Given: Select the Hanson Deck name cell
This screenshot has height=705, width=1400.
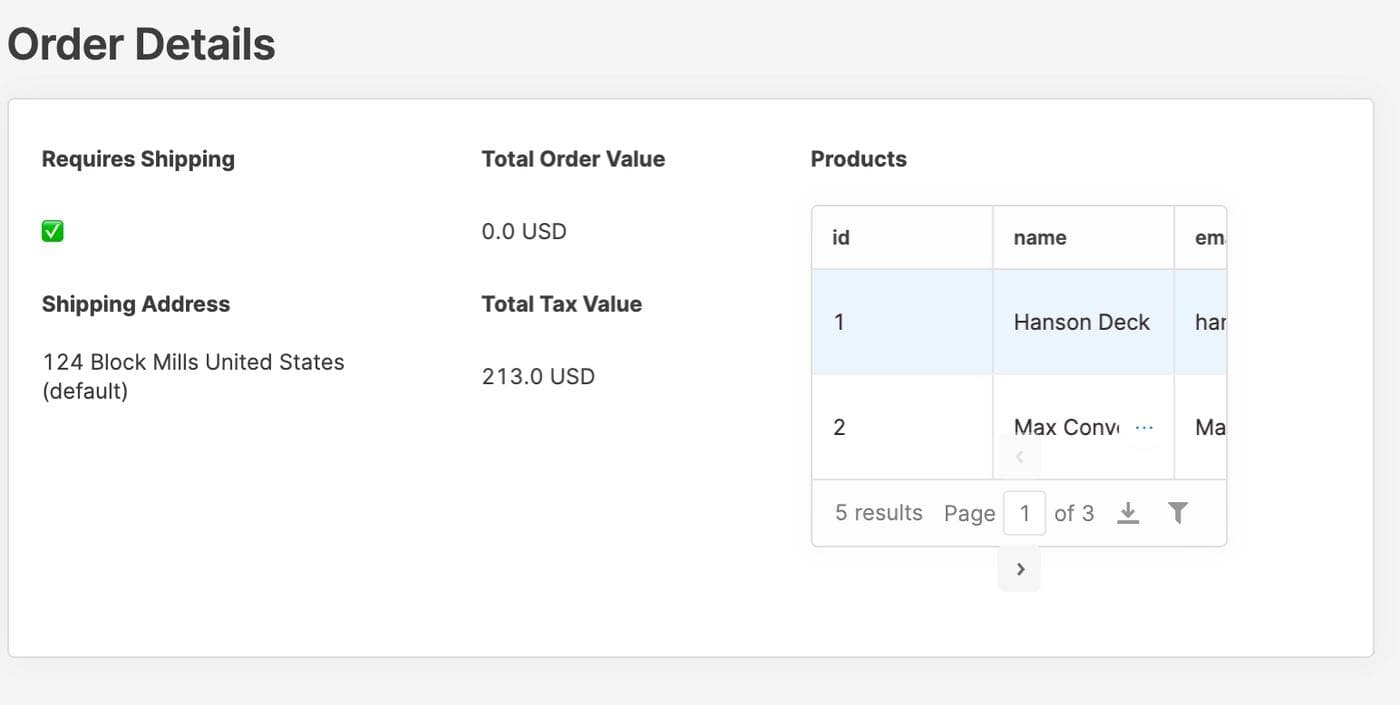Looking at the screenshot, I should click(1081, 322).
